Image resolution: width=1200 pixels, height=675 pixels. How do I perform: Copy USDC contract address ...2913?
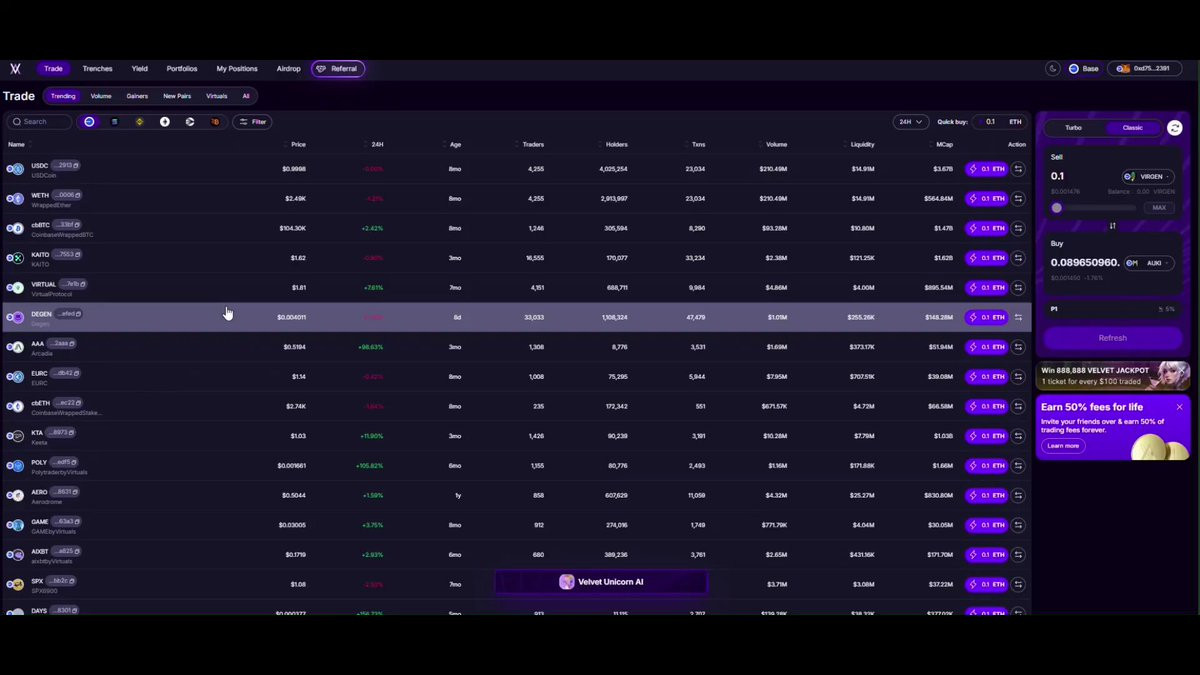tap(76, 165)
